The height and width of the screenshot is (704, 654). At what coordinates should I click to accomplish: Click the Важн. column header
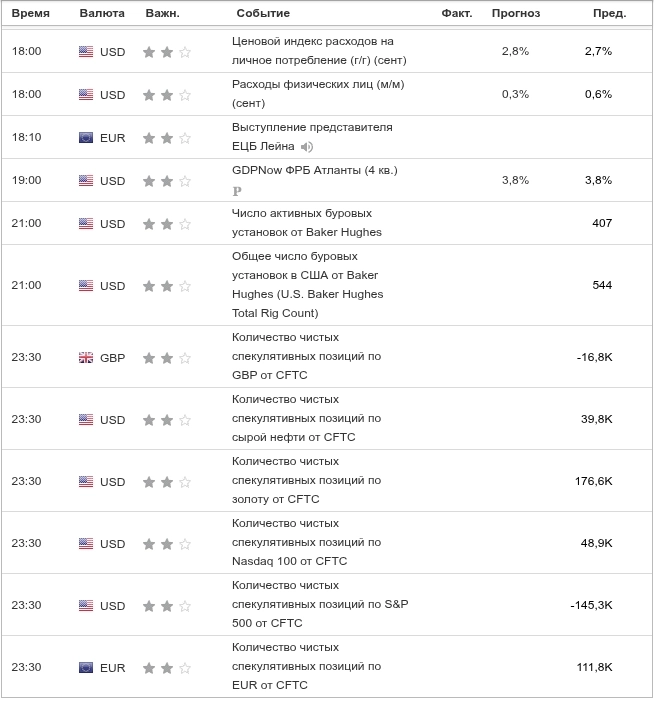(x=162, y=13)
